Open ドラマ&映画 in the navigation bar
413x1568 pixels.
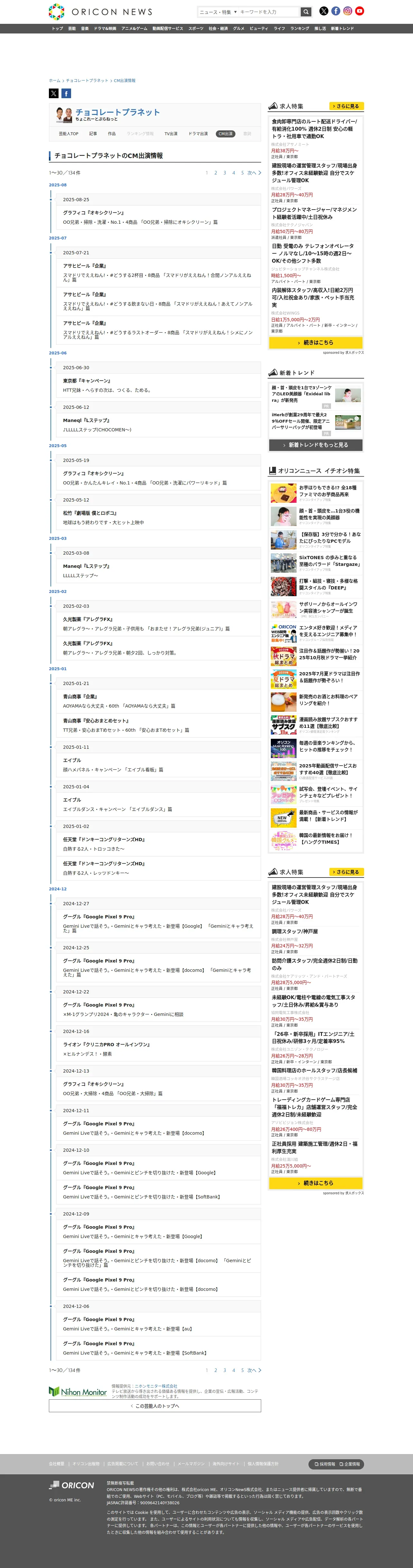[x=105, y=29]
